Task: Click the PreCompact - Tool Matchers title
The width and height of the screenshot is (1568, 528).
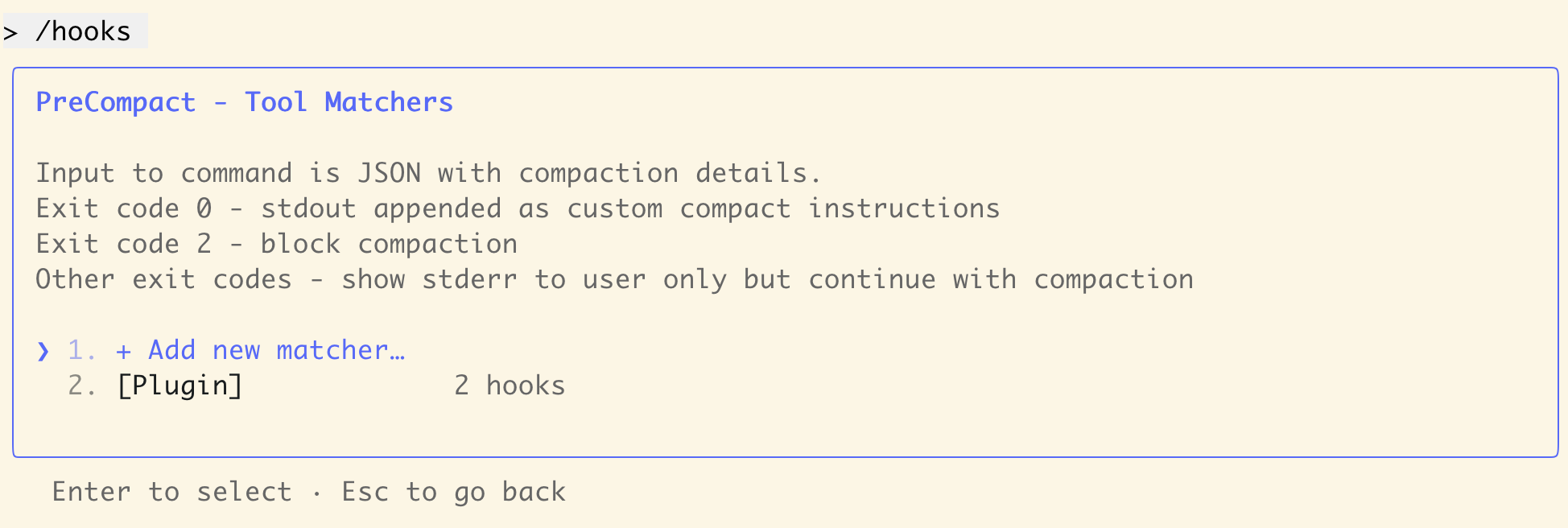Action: tap(243, 101)
